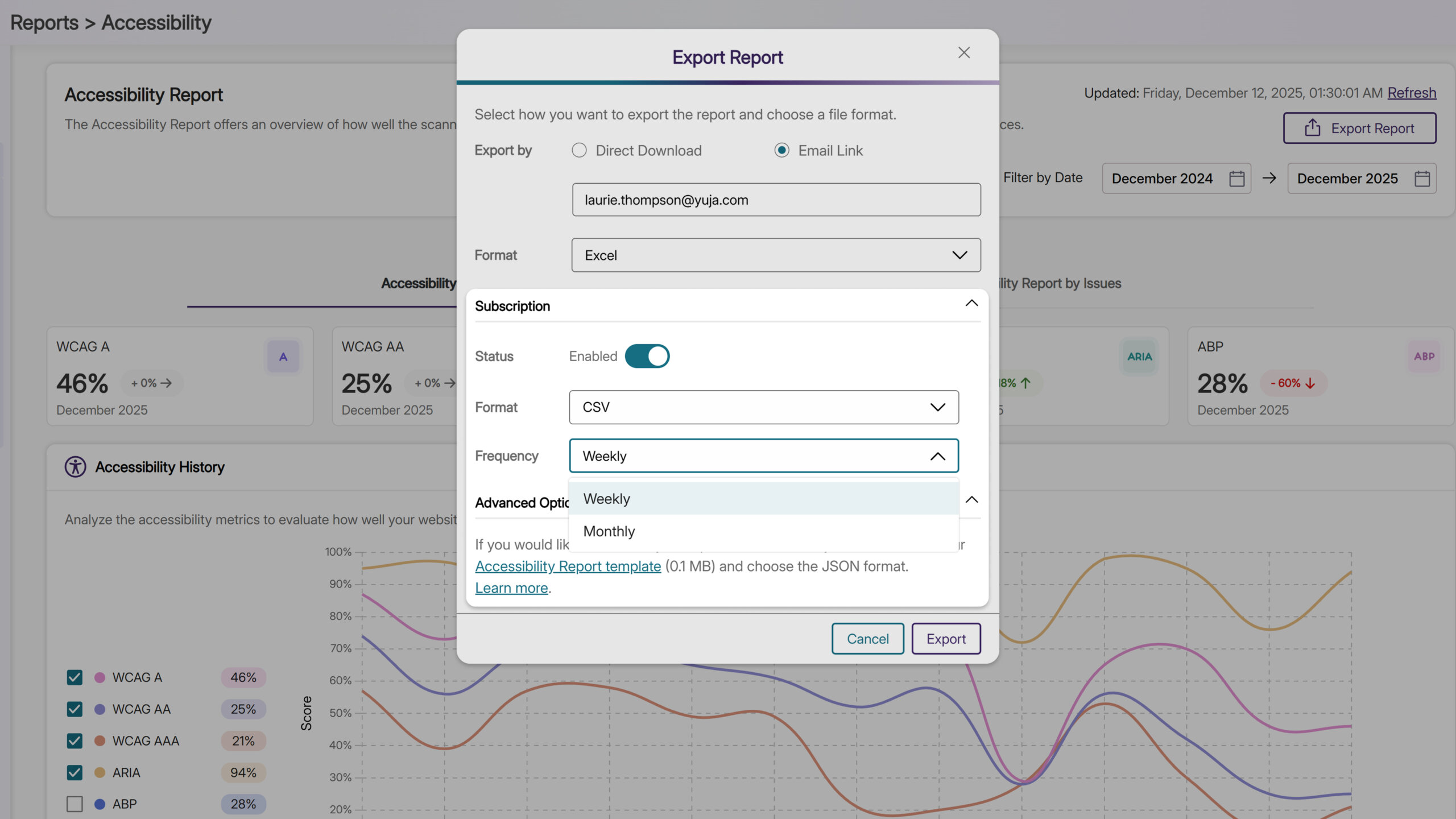Close the Export Report dialog
Screen dimensions: 1456x819
point(963,53)
